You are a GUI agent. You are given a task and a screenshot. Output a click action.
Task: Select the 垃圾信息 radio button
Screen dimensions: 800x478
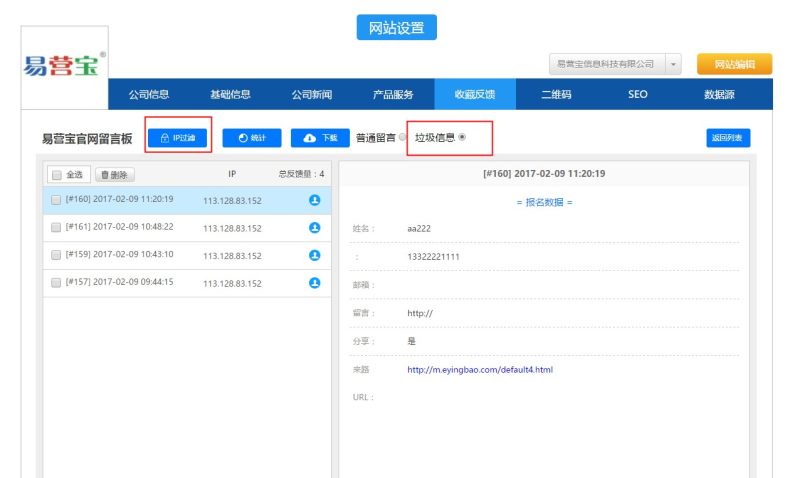(x=462, y=137)
